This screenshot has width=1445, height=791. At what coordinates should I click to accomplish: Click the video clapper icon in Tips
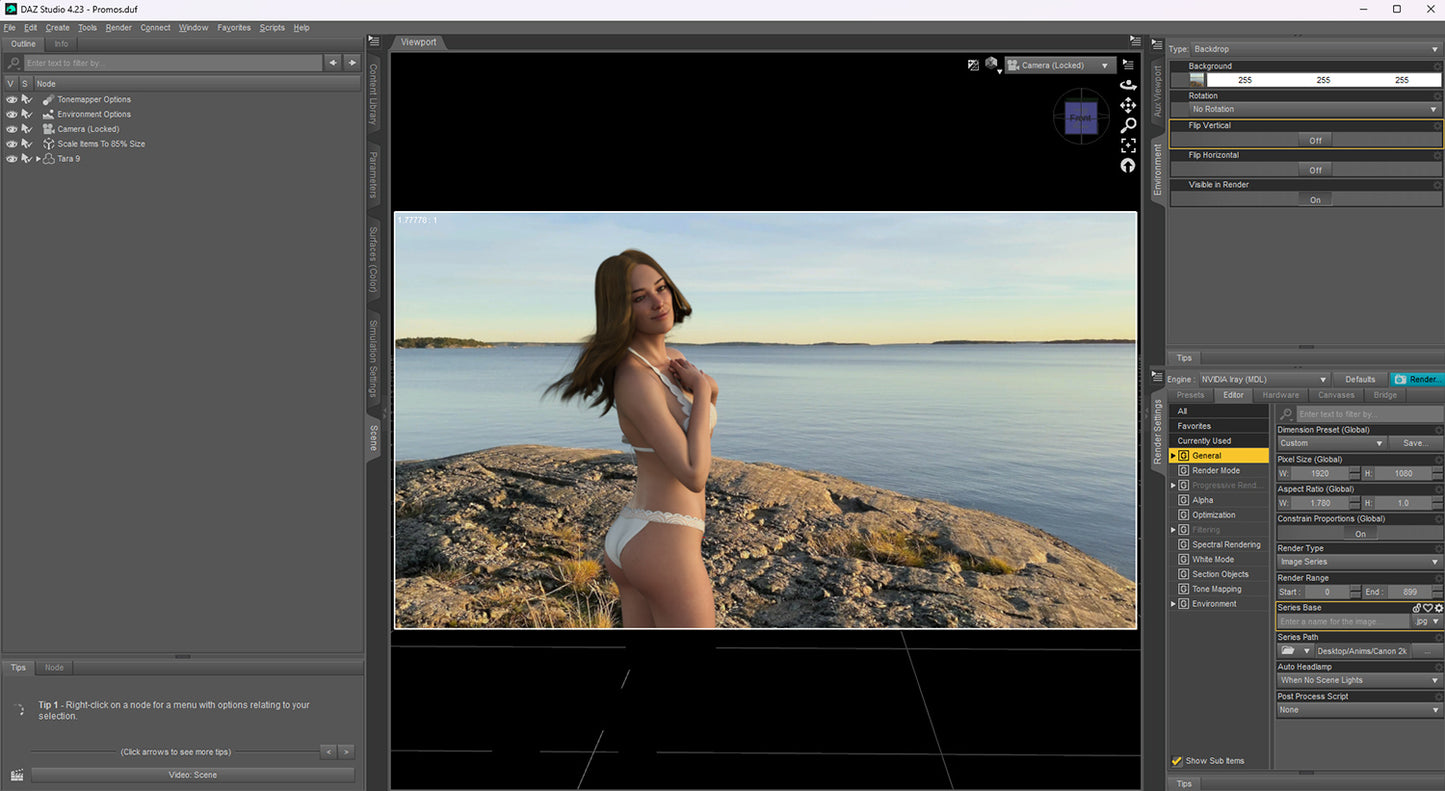point(17,775)
